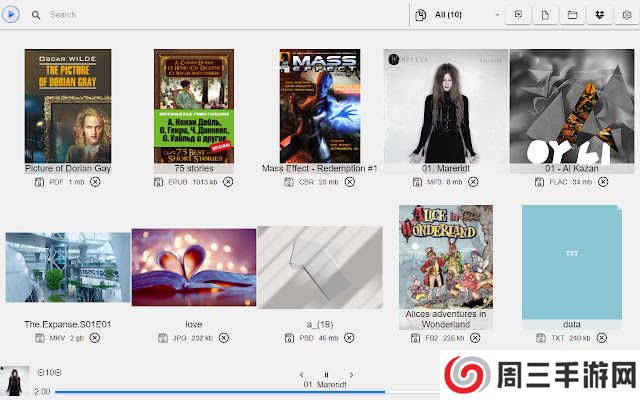Screen dimensions: 640x400
Task: Remove The.Expanse.S01E01 MKV item
Action: coord(95,338)
